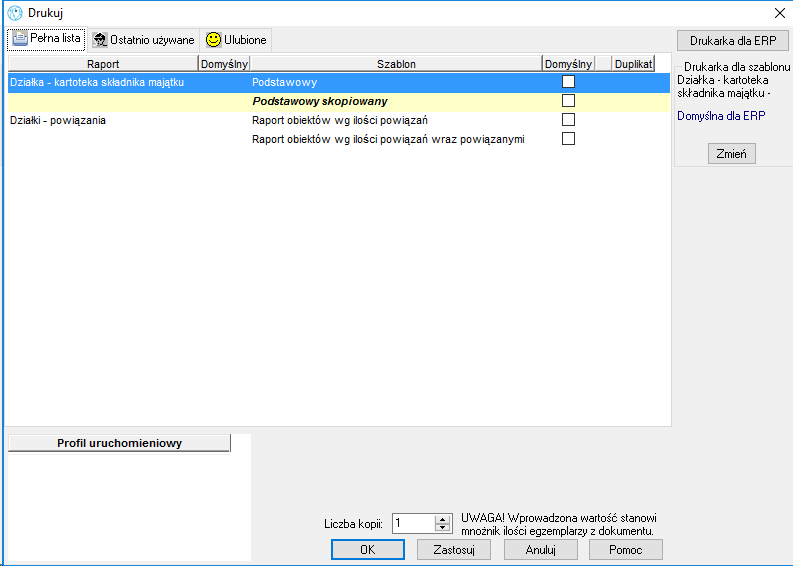Click the smiley face Ulubione icon
Viewport: 793px width, 566px height.
point(213,39)
